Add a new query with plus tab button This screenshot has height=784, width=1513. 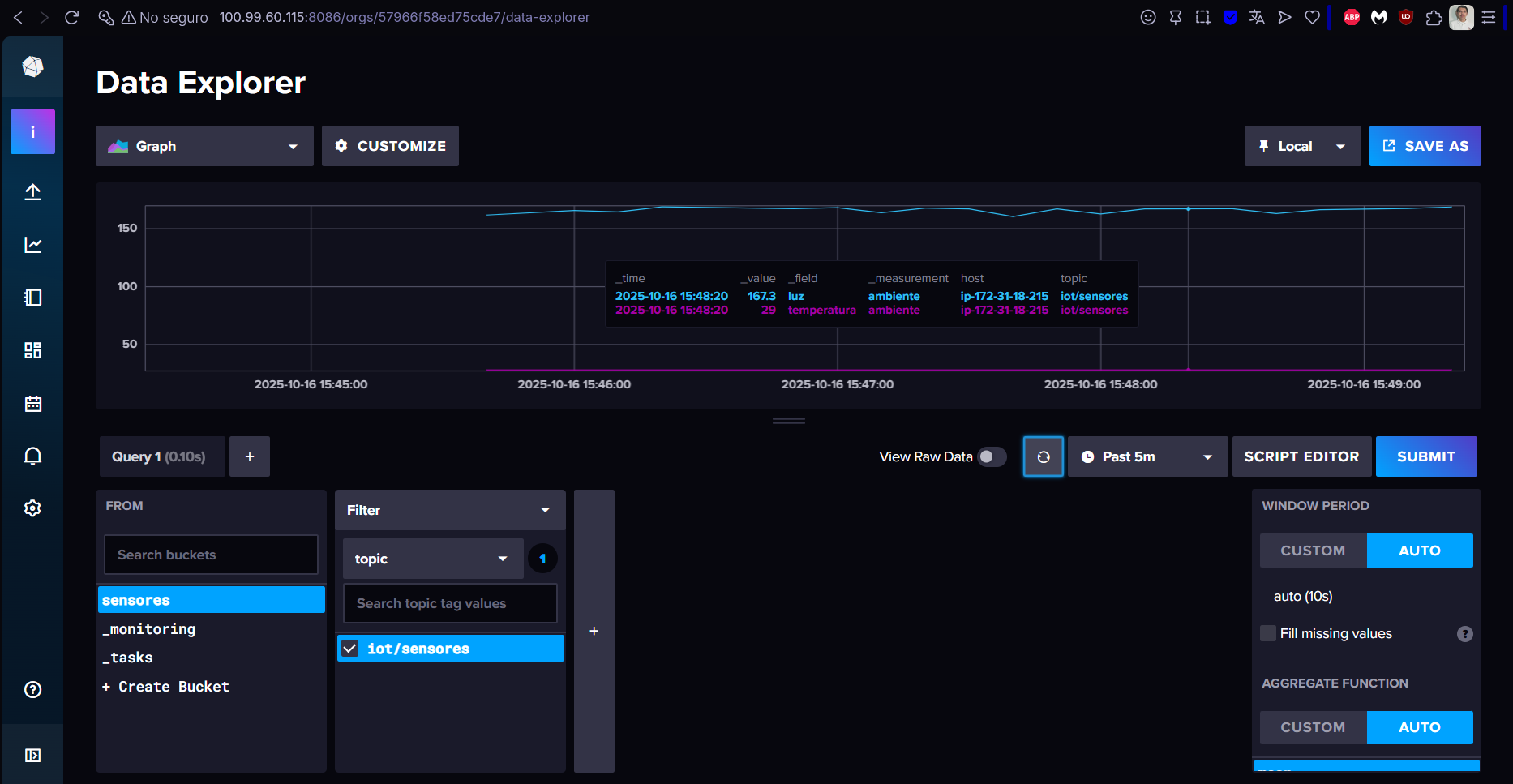[x=250, y=456]
